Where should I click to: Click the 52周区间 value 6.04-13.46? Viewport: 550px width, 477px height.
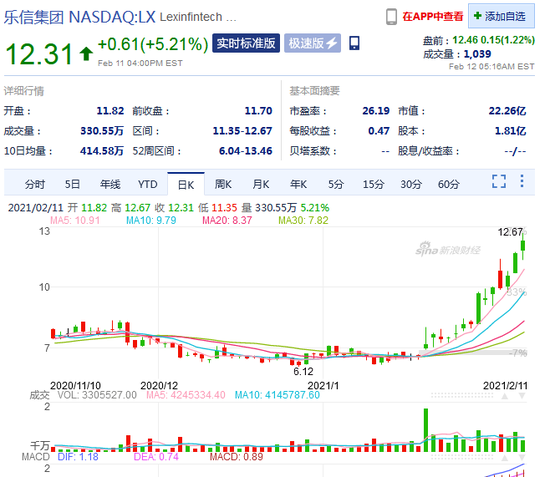coord(246,151)
